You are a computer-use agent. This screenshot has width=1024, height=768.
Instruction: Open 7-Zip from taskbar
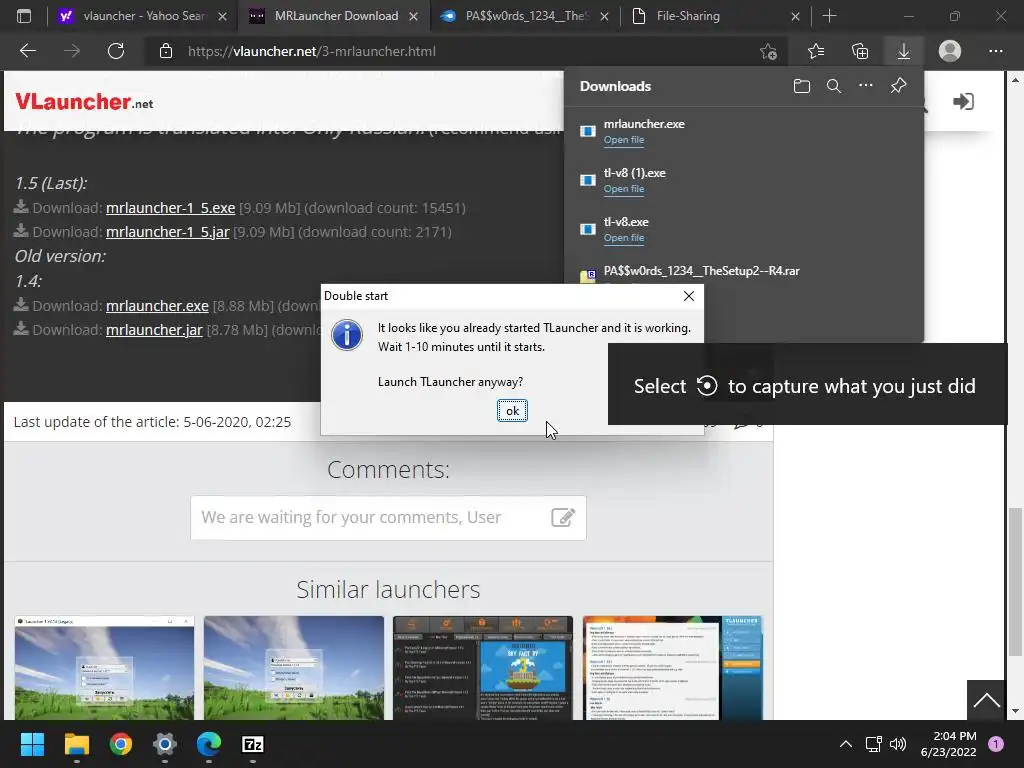click(253, 744)
